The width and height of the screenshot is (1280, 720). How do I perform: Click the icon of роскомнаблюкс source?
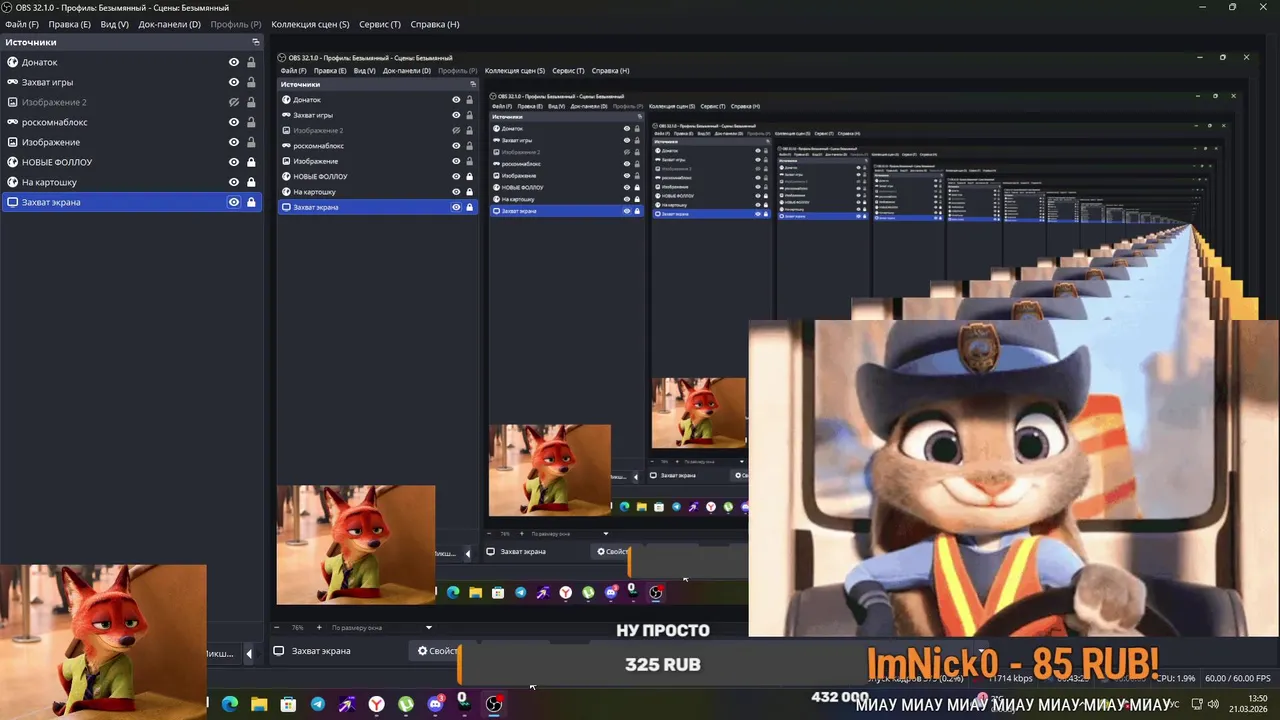pyautogui.click(x=12, y=122)
